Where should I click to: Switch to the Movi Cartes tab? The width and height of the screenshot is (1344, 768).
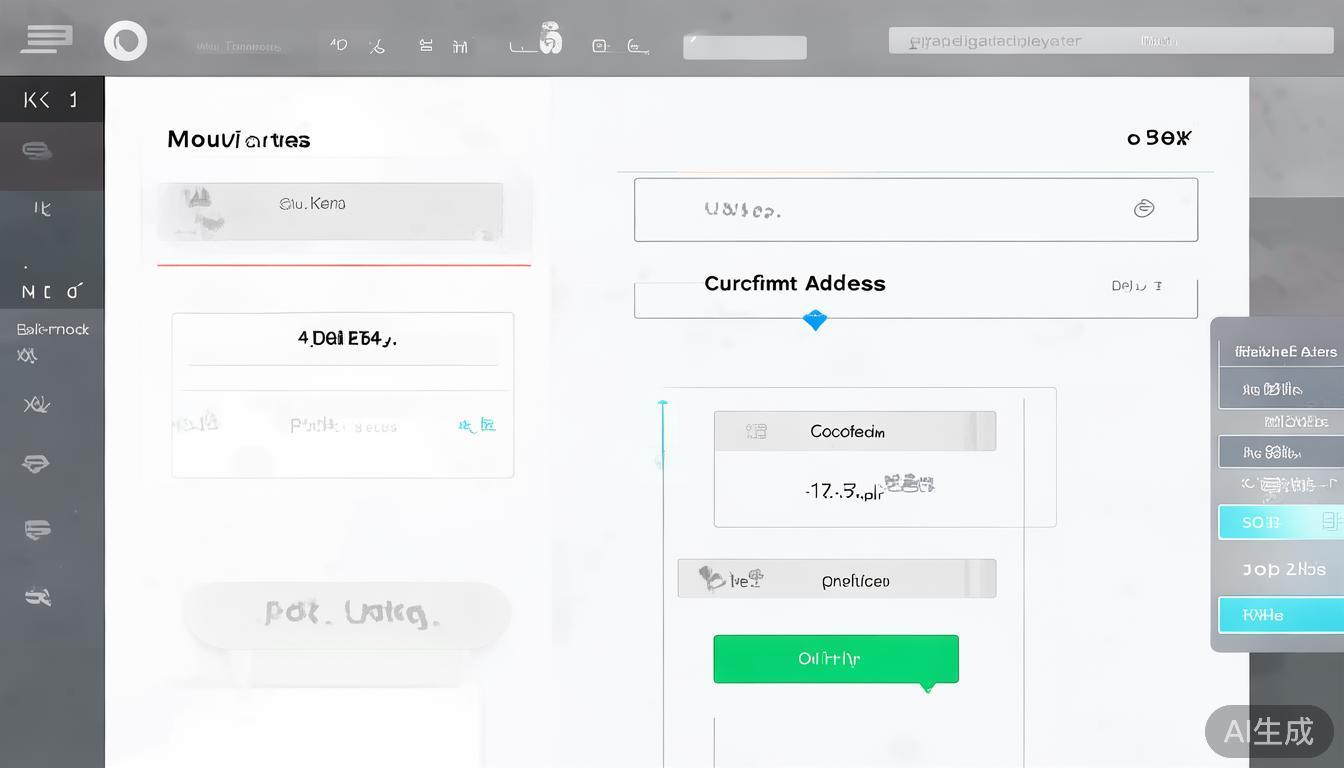coord(238,139)
